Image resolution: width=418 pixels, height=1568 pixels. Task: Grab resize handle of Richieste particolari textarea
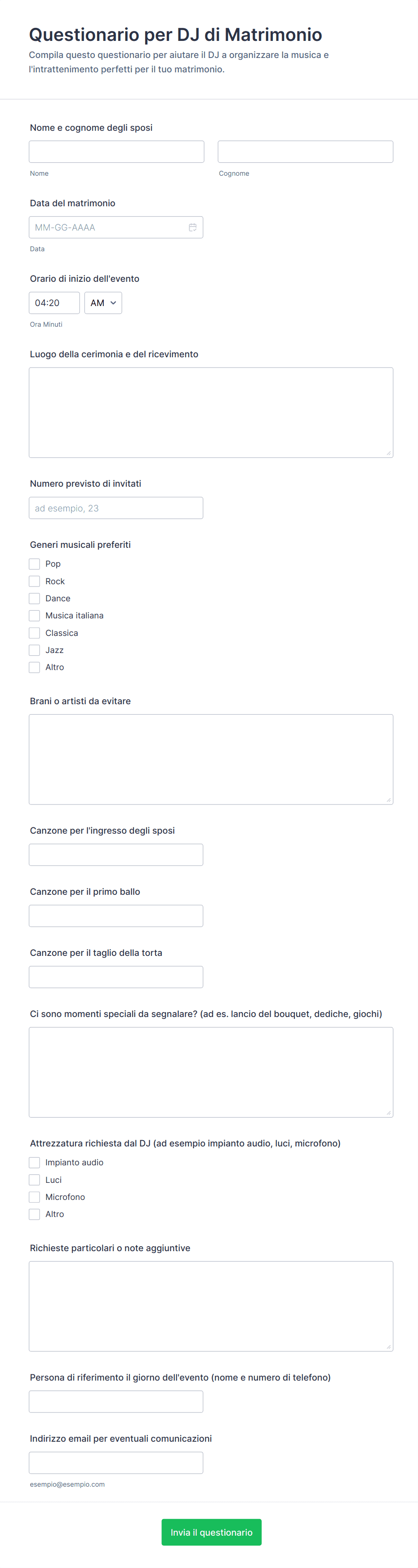coord(388,1346)
